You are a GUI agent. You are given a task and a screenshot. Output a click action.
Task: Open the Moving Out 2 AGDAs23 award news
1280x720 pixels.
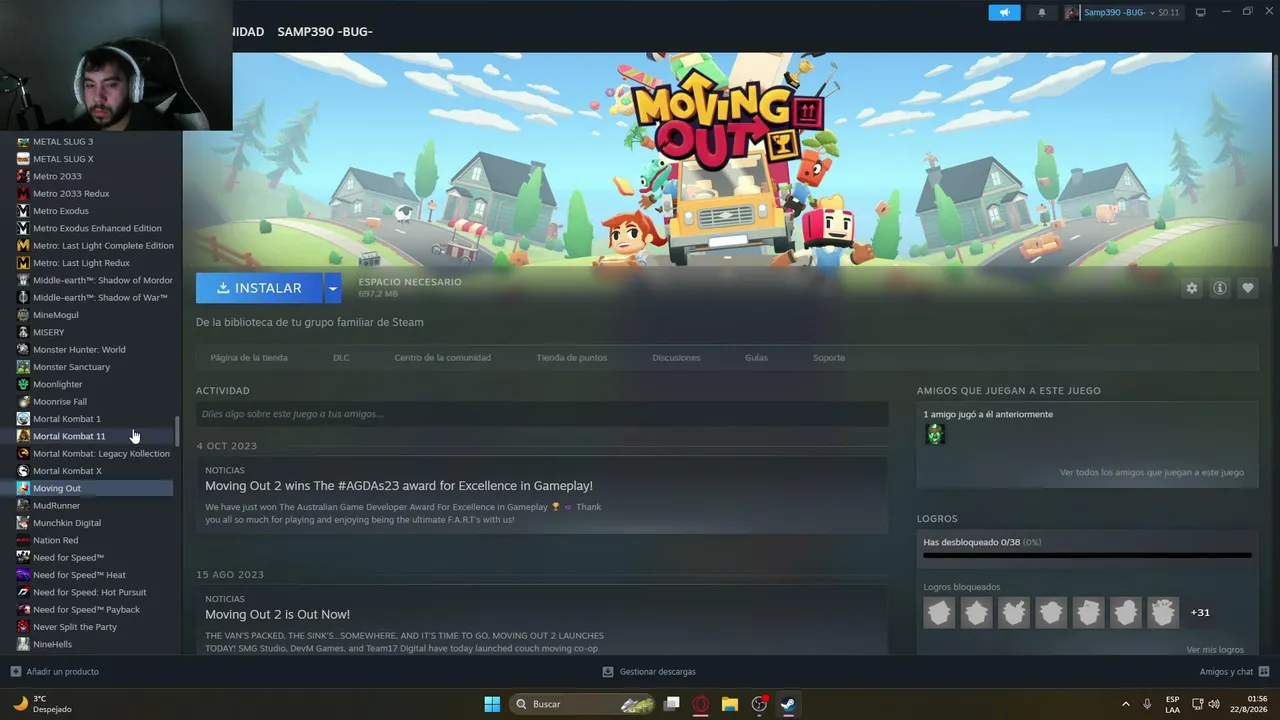399,486
